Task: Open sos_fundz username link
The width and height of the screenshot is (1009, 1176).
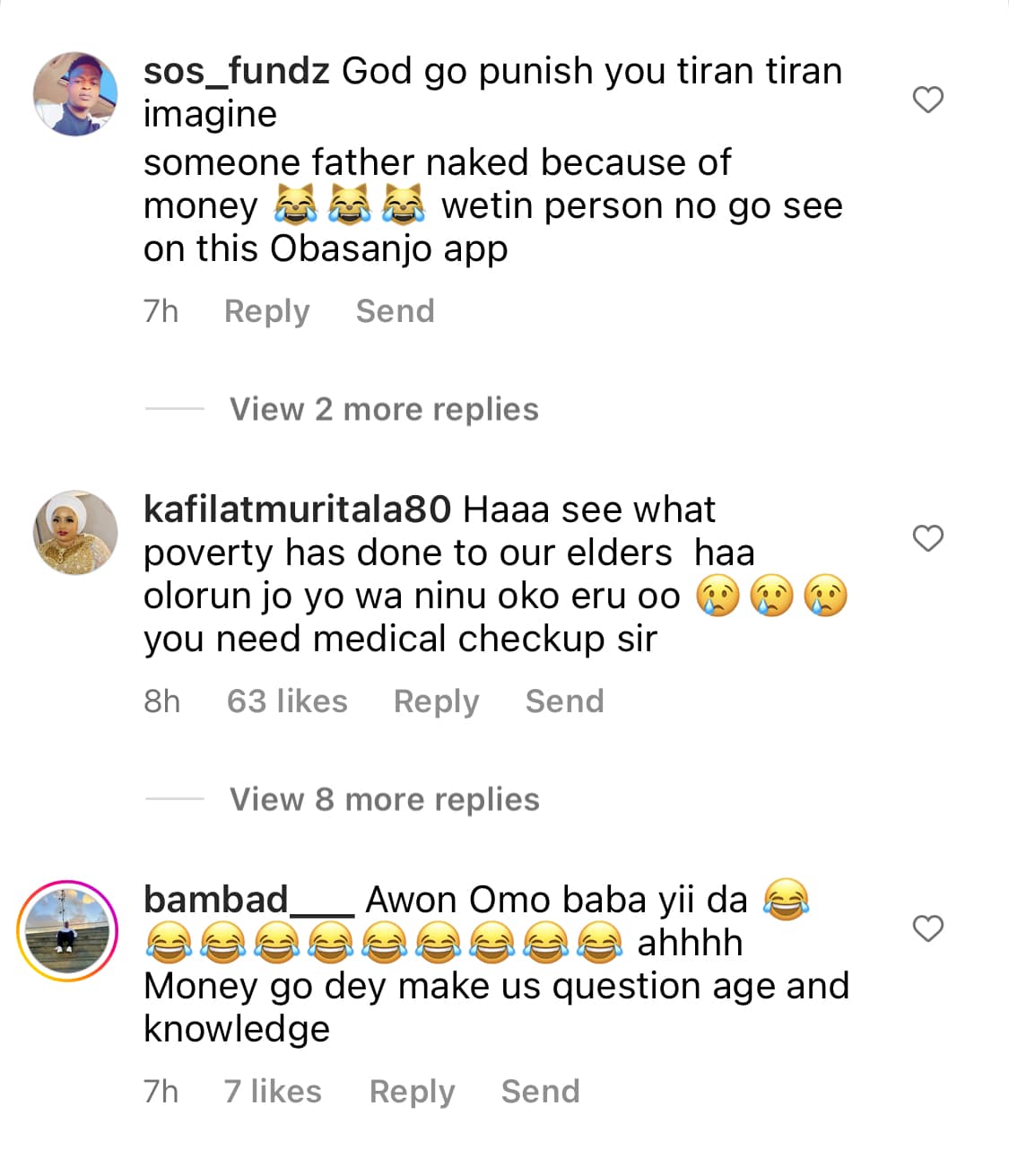Action: click(x=237, y=71)
